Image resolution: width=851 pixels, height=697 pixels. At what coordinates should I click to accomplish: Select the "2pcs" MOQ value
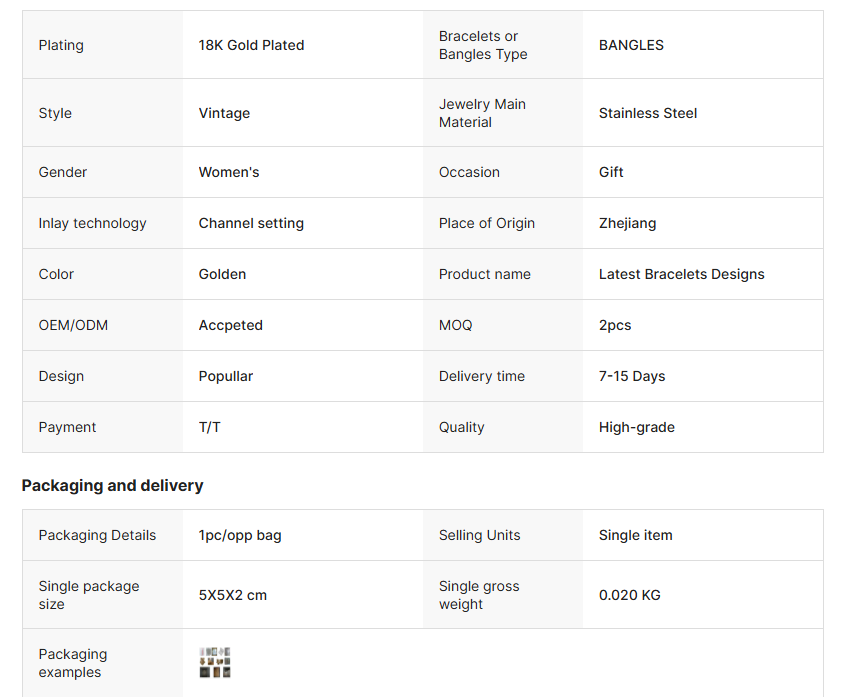coord(615,325)
